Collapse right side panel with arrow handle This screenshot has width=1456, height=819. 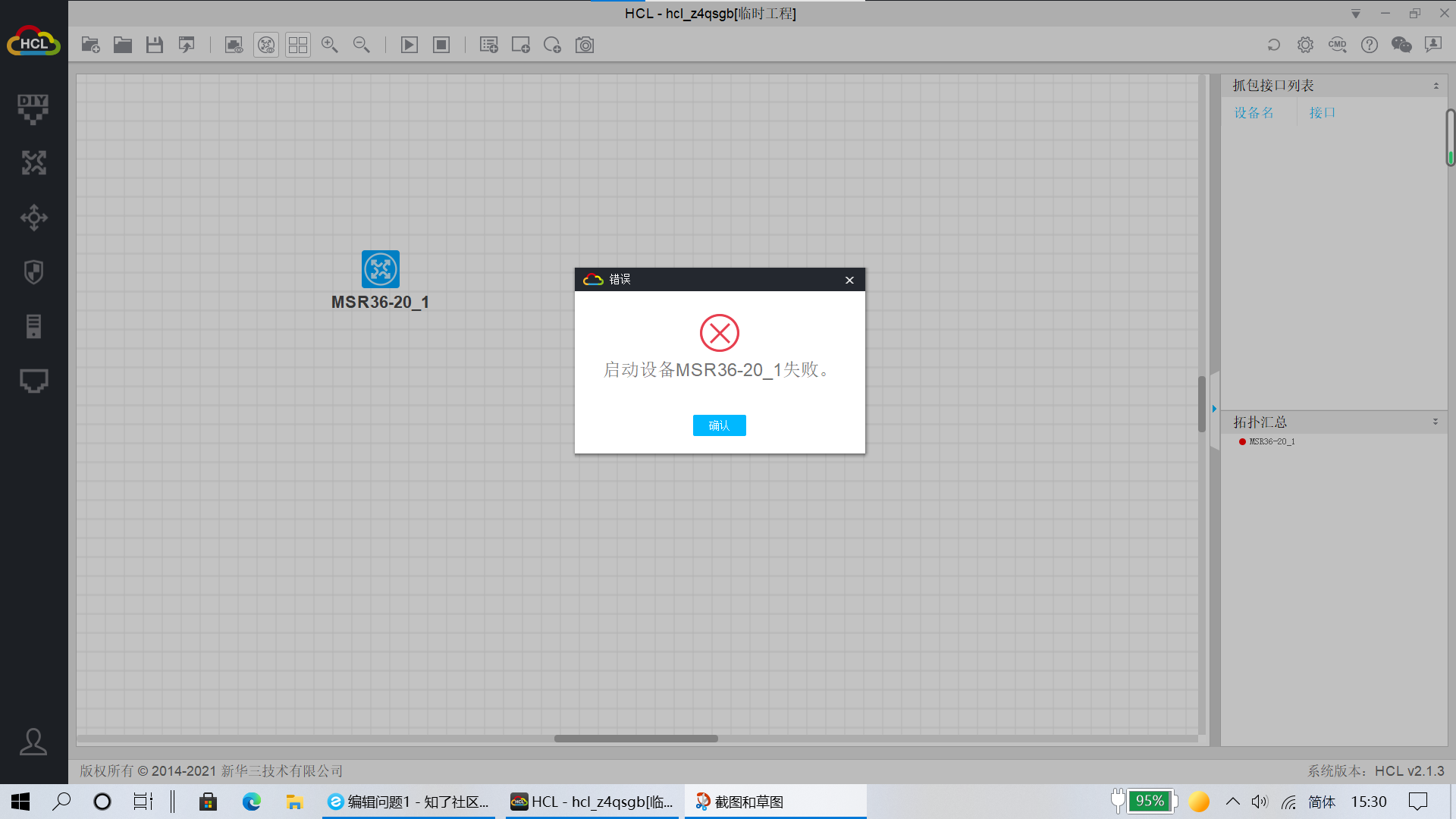coord(1214,409)
